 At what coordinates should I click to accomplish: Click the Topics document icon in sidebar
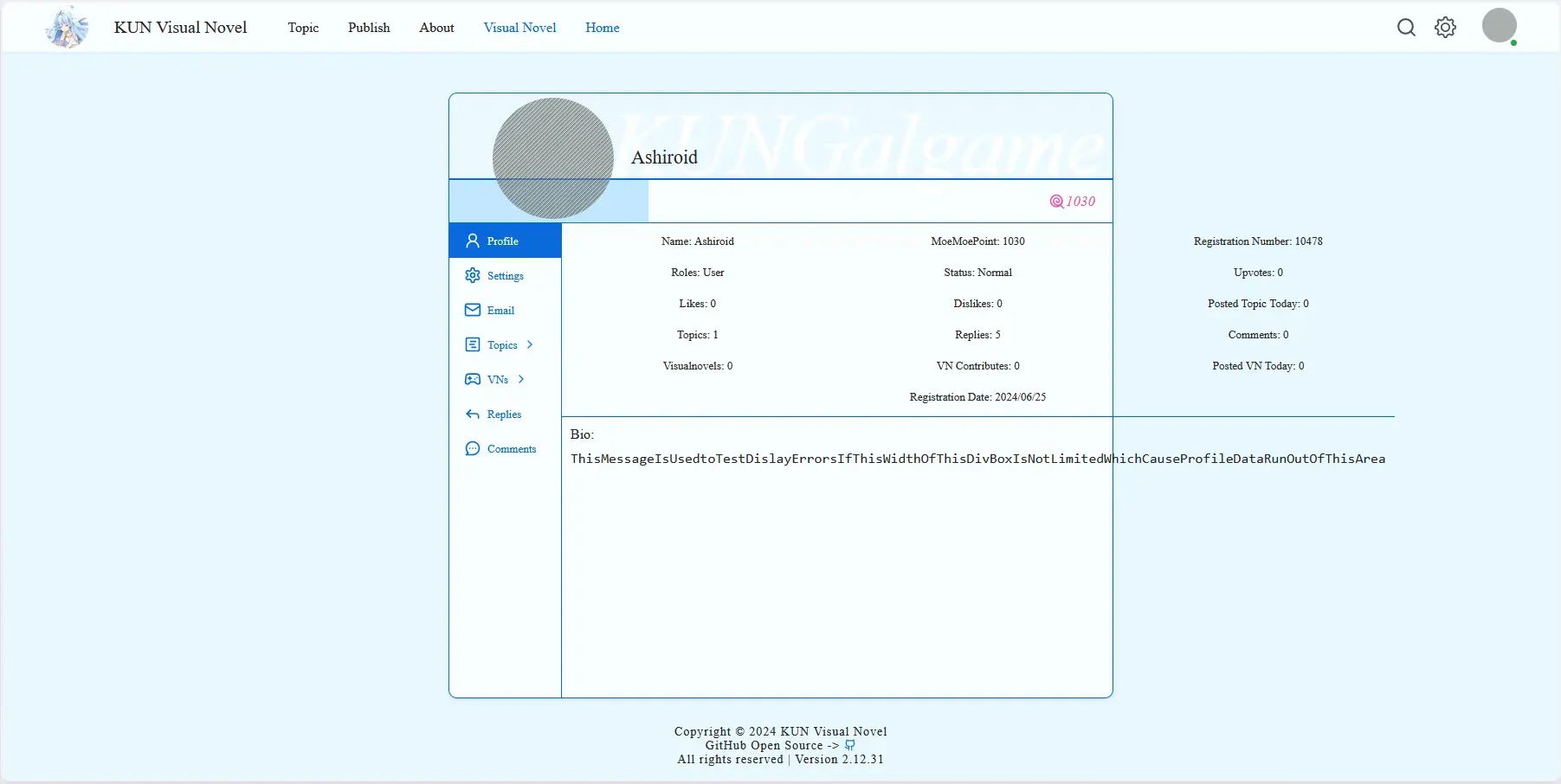coord(473,344)
